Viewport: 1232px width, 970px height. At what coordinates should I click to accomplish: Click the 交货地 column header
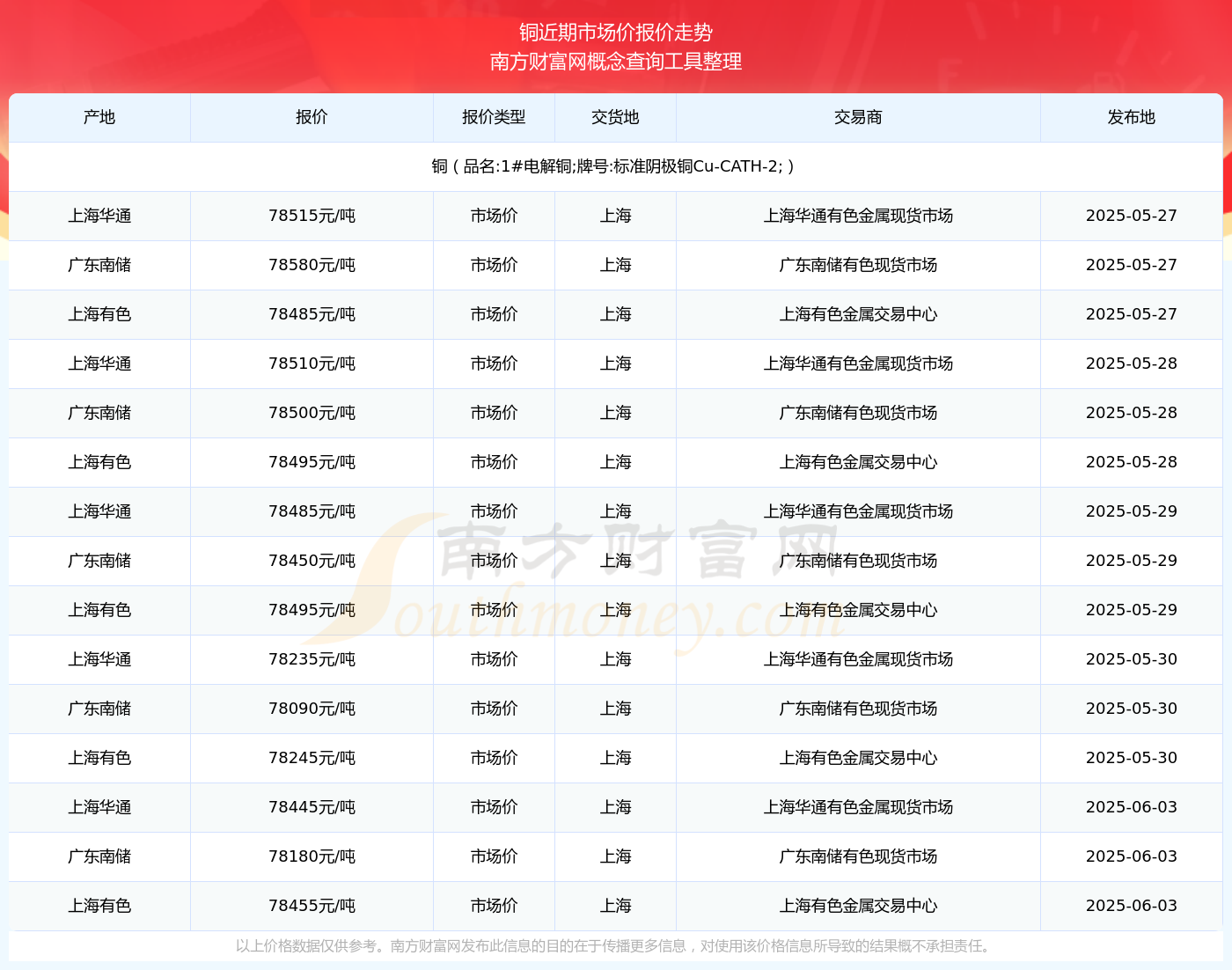tap(615, 117)
